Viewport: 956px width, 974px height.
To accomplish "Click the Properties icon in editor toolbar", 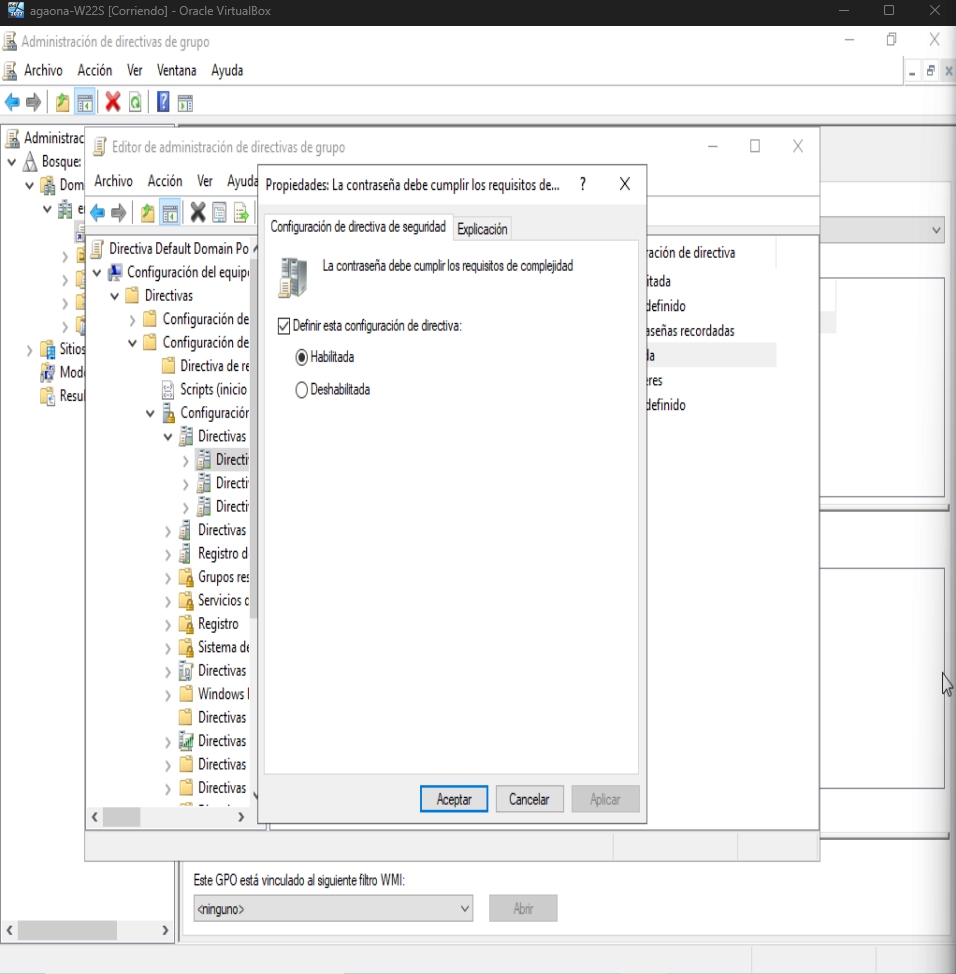I will pyautogui.click(x=220, y=212).
